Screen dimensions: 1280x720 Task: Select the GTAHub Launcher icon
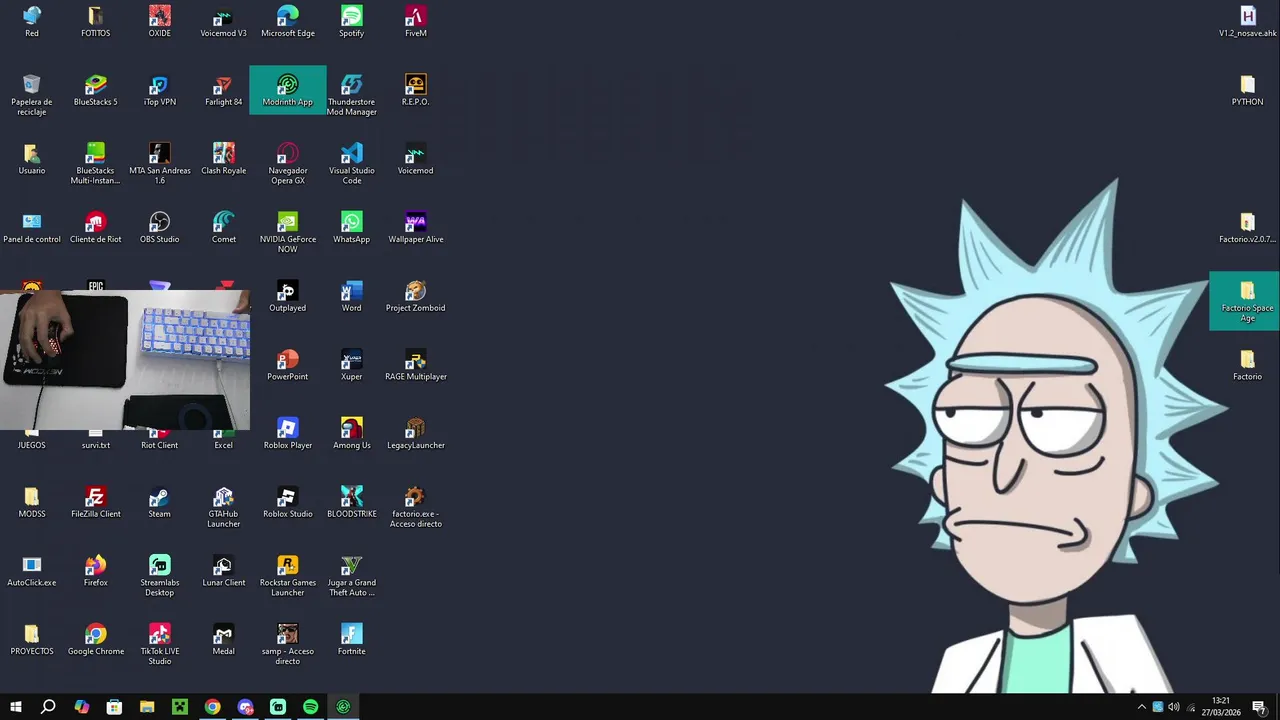(x=223, y=508)
